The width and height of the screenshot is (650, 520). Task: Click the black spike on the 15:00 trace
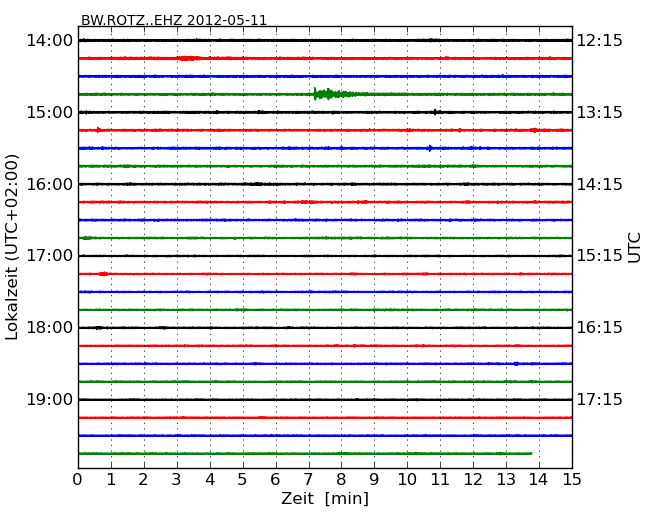point(435,112)
